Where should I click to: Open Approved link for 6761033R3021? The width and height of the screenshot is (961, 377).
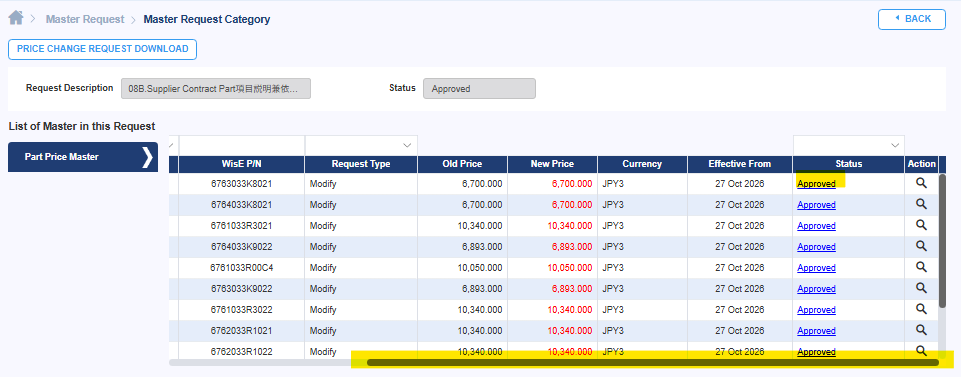[x=816, y=226]
